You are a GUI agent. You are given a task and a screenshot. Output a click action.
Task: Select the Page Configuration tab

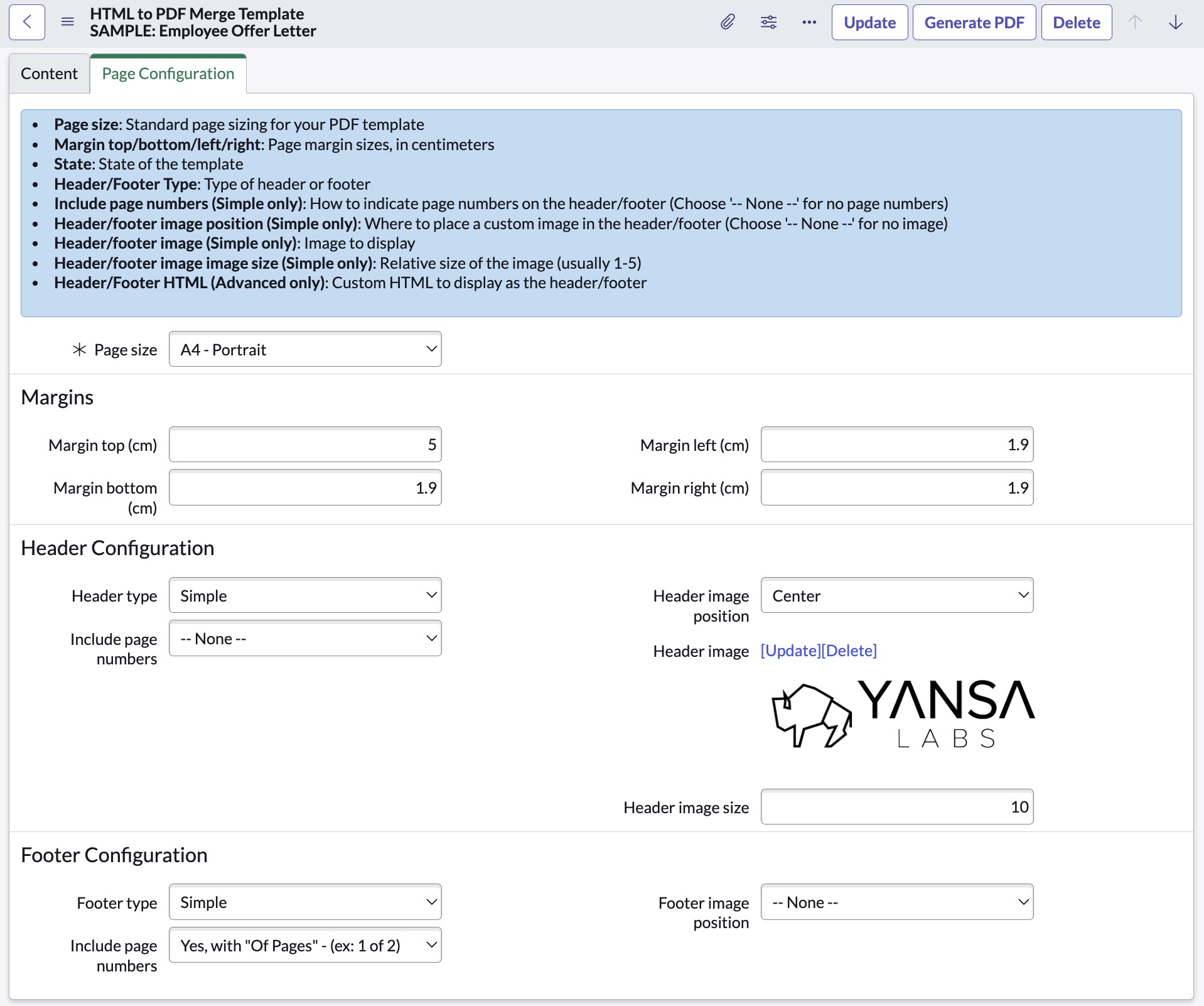[x=168, y=73]
